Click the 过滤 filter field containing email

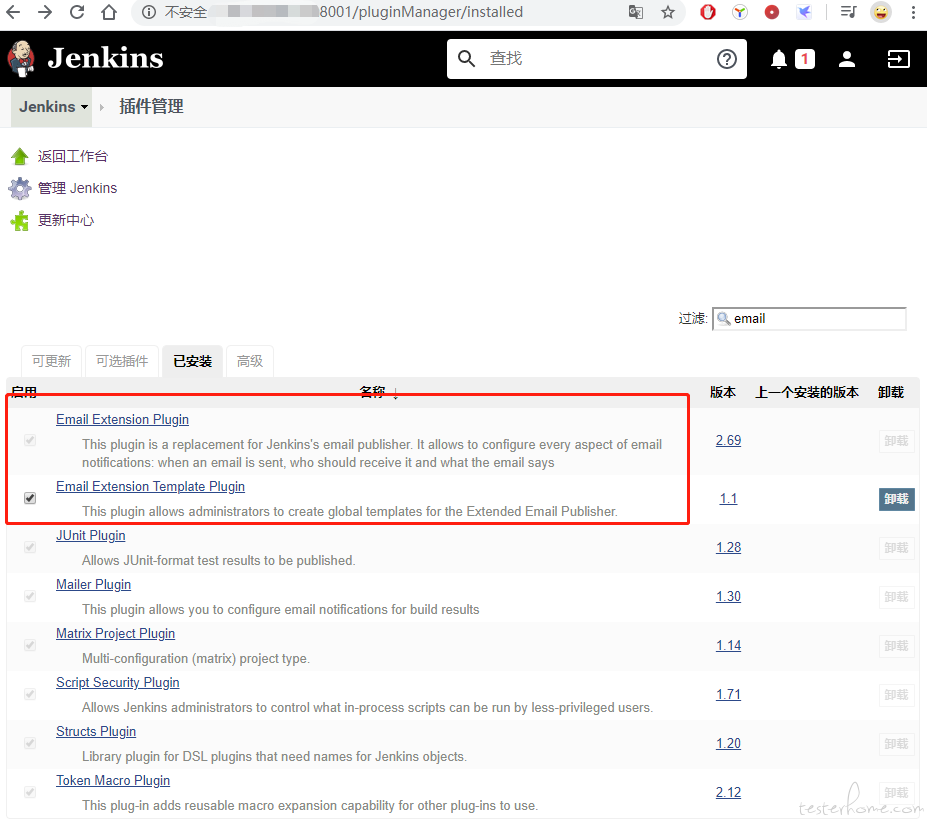click(x=809, y=319)
